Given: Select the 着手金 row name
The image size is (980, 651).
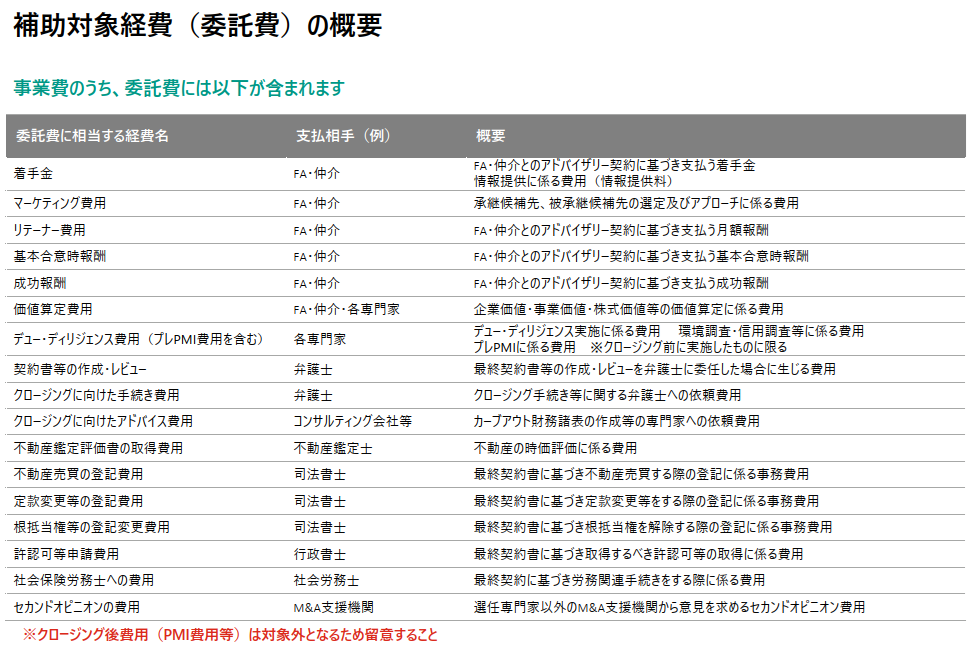Looking at the screenshot, I should point(33,174).
